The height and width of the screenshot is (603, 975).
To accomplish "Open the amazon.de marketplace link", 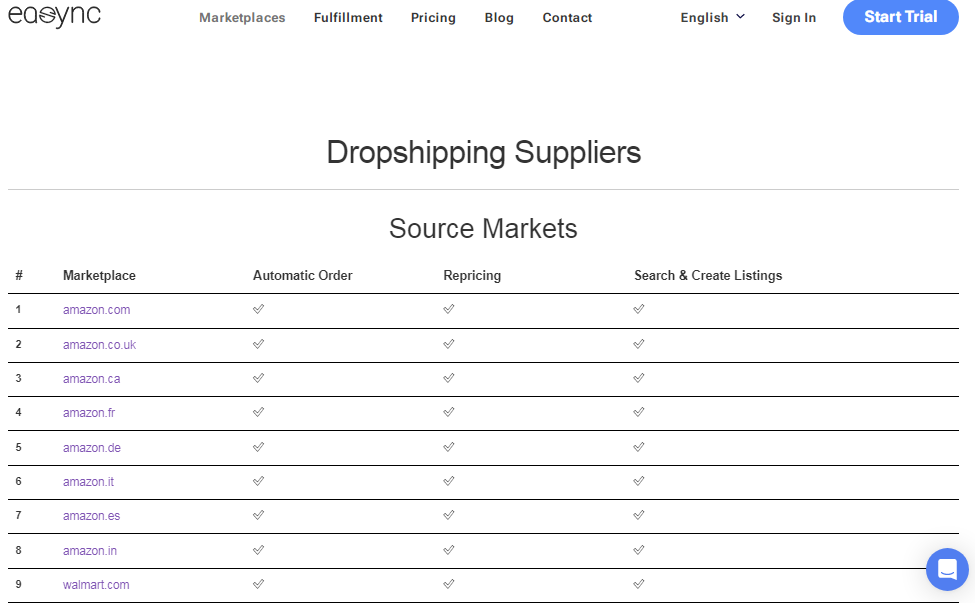I will pyautogui.click(x=92, y=448).
